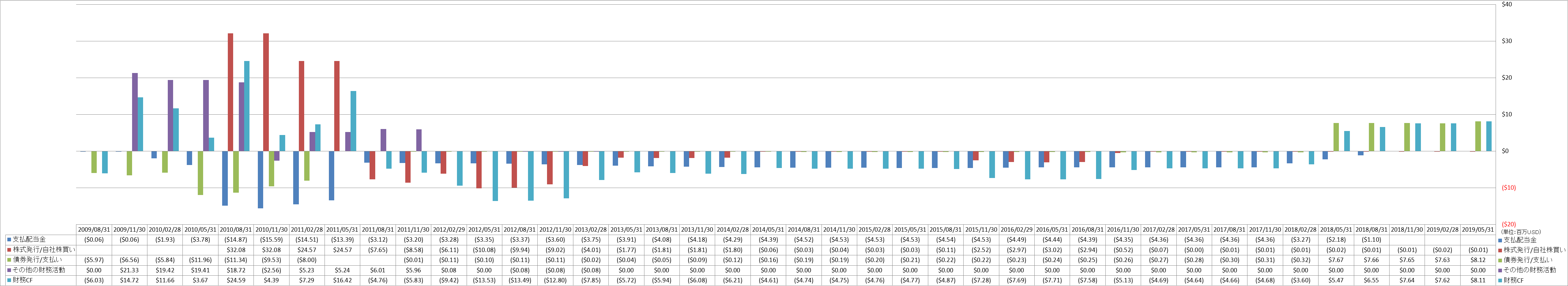This screenshot has height=286, width=1568.
Task: Click the $8.11 財務CF cell
Action: click(x=1478, y=281)
